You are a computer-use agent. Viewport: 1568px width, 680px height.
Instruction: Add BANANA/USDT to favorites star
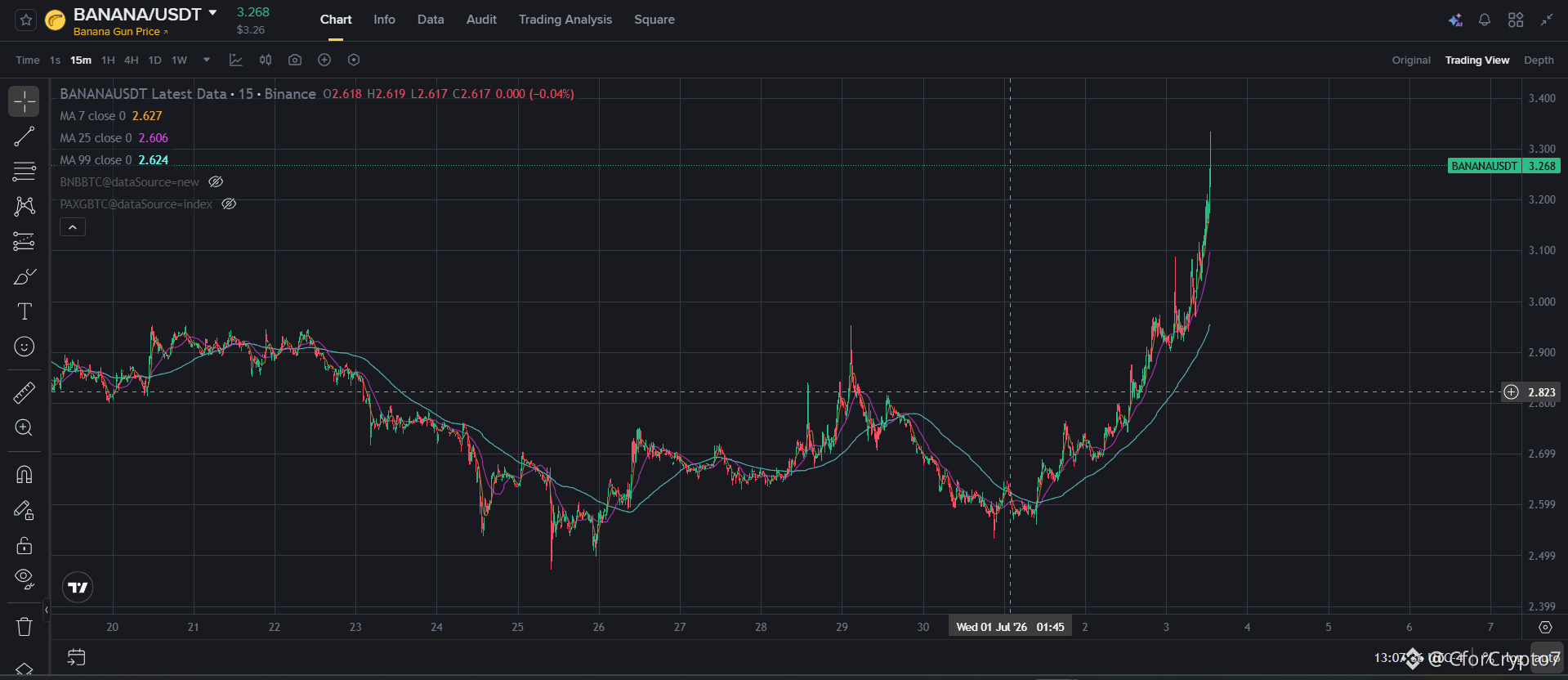click(x=26, y=20)
